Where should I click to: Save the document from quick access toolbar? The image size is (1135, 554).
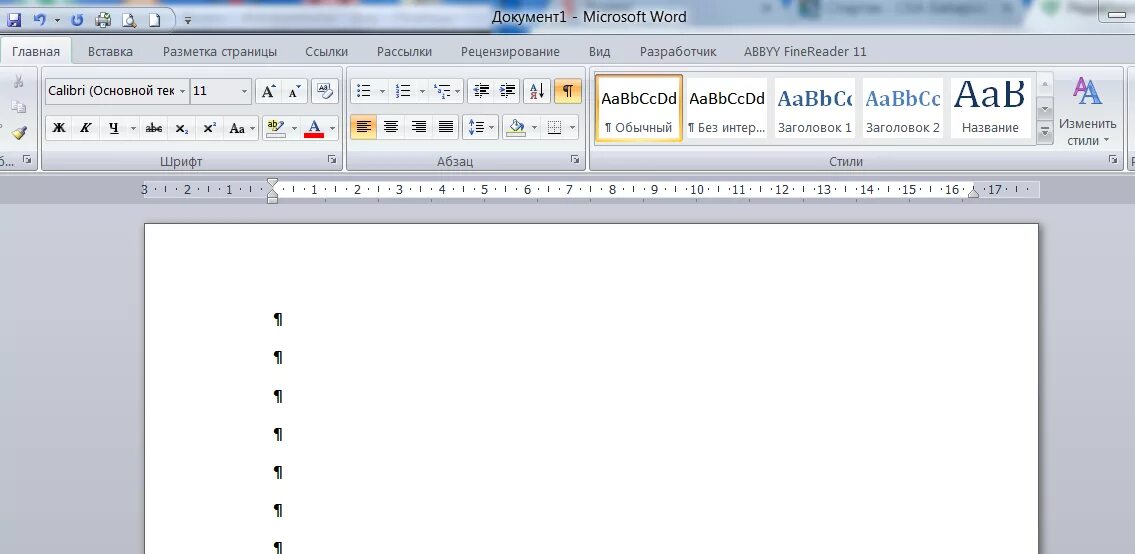(x=14, y=20)
